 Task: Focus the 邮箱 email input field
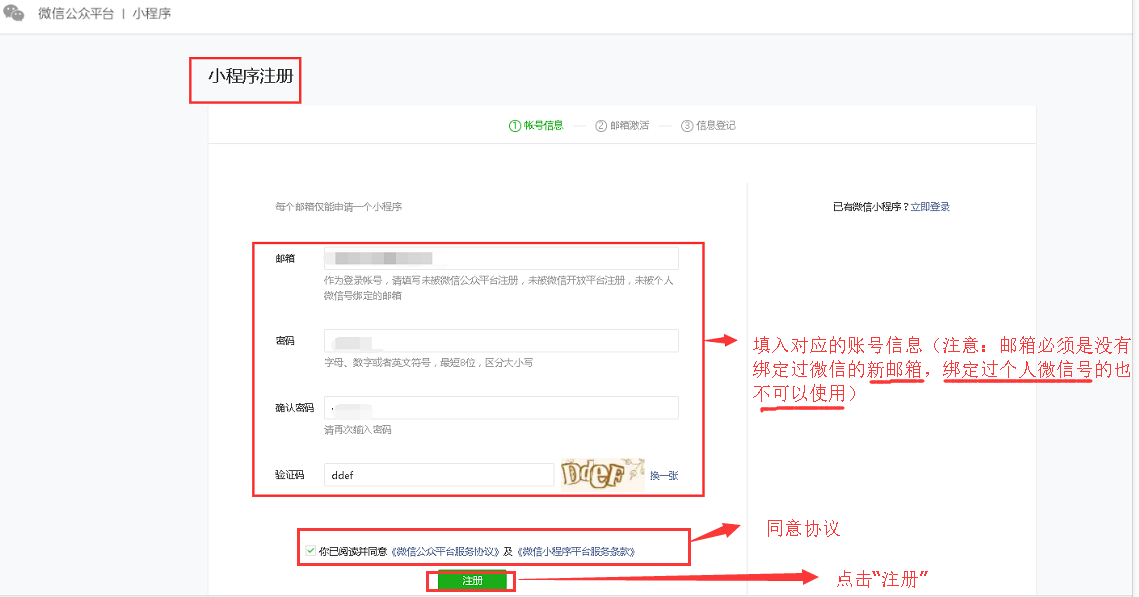(x=501, y=258)
